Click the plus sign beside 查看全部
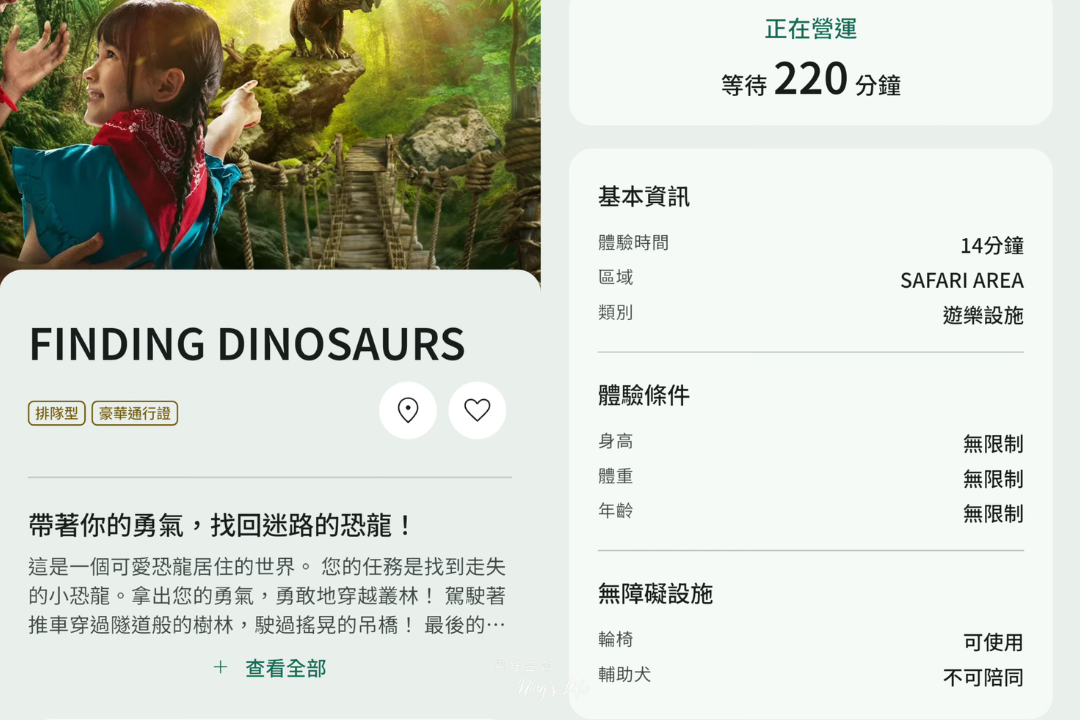 (x=220, y=667)
